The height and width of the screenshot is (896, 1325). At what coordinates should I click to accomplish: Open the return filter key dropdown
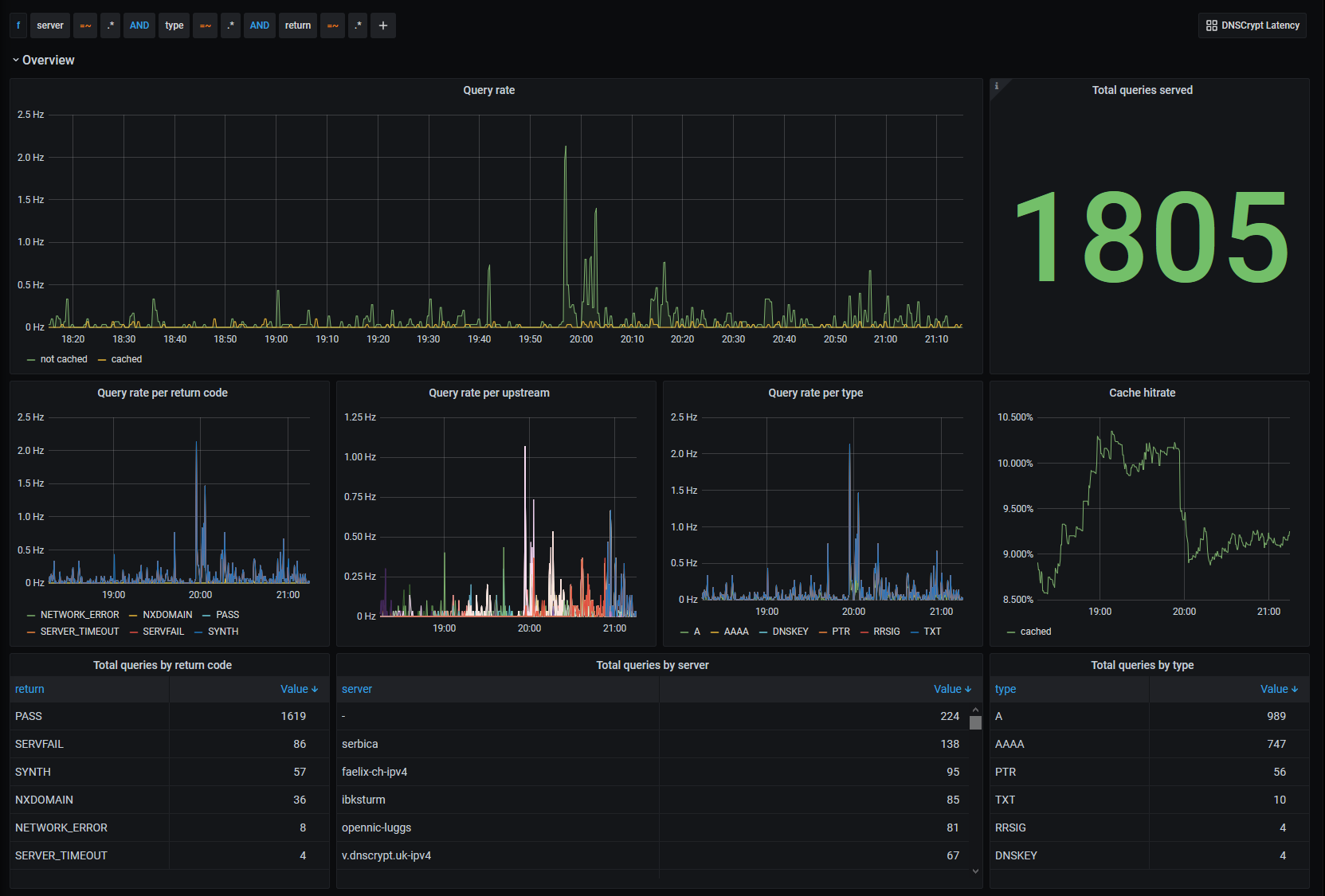pyautogui.click(x=298, y=25)
